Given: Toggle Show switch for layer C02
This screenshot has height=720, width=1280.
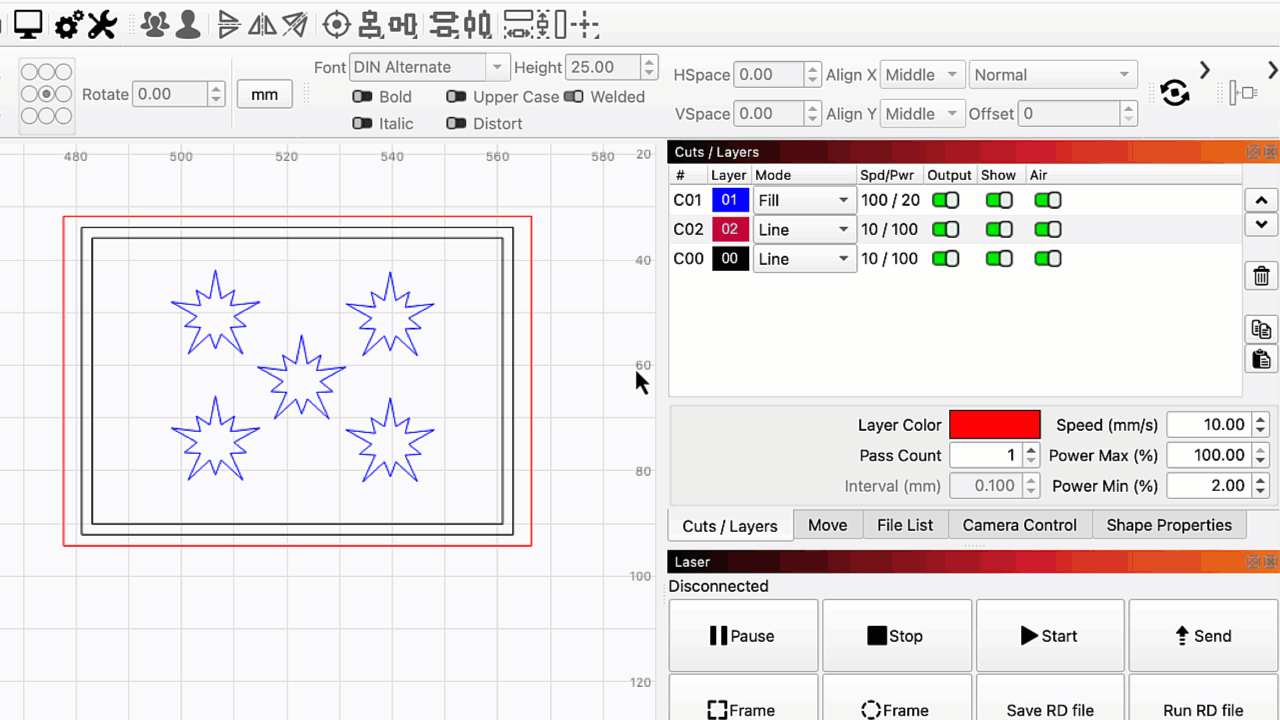Looking at the screenshot, I should coord(999,229).
